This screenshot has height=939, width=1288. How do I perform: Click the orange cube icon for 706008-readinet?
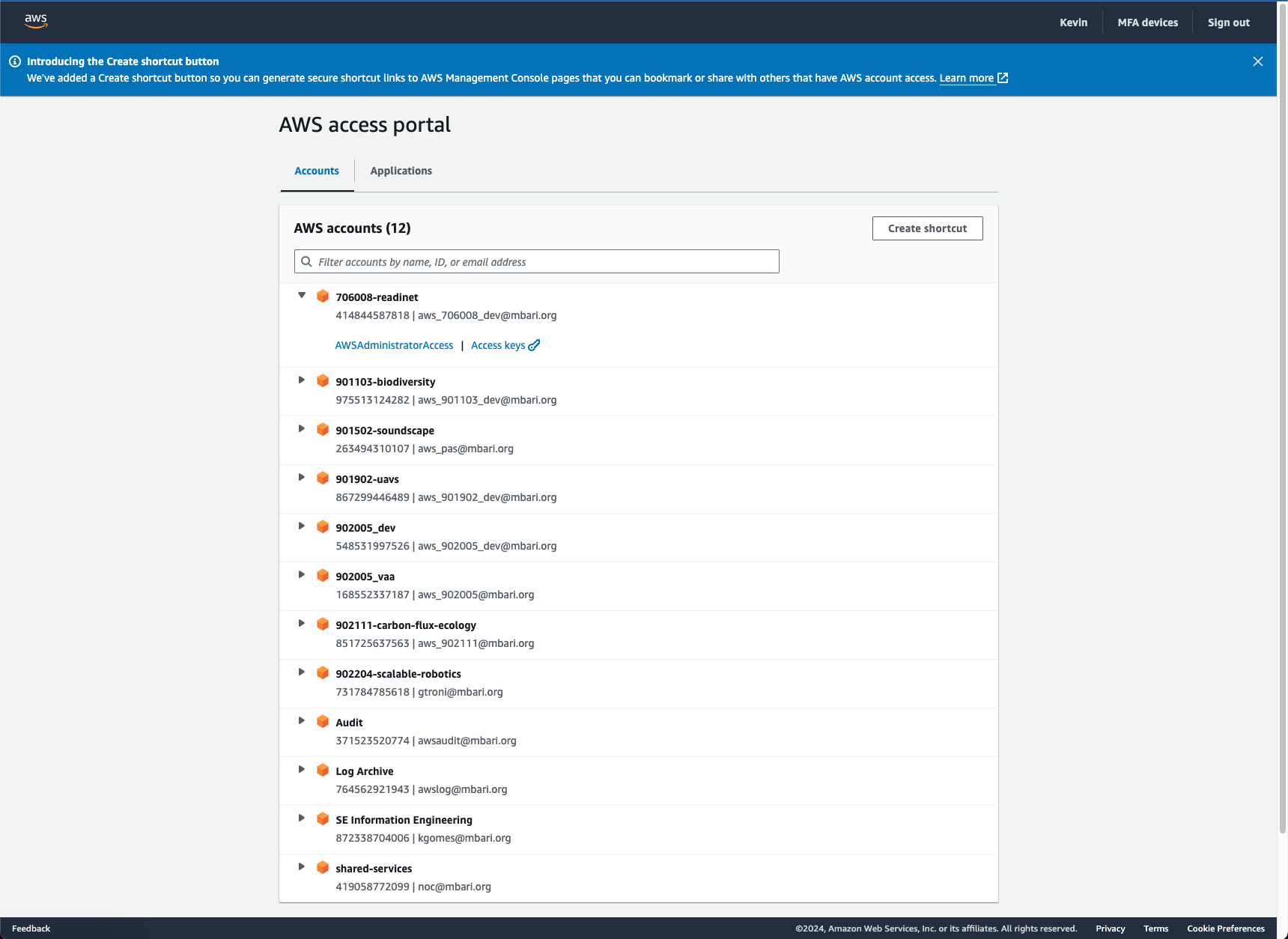pyautogui.click(x=323, y=296)
